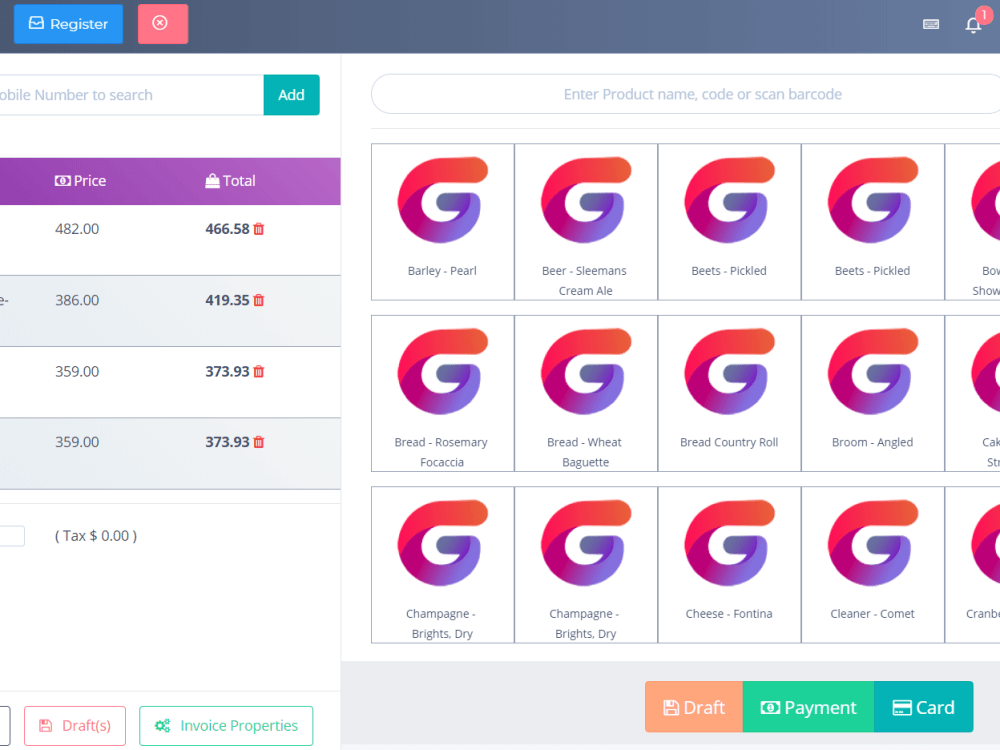Add Bread - Wheat Baguette product
Screen dimensions: 1000x750
coord(585,393)
